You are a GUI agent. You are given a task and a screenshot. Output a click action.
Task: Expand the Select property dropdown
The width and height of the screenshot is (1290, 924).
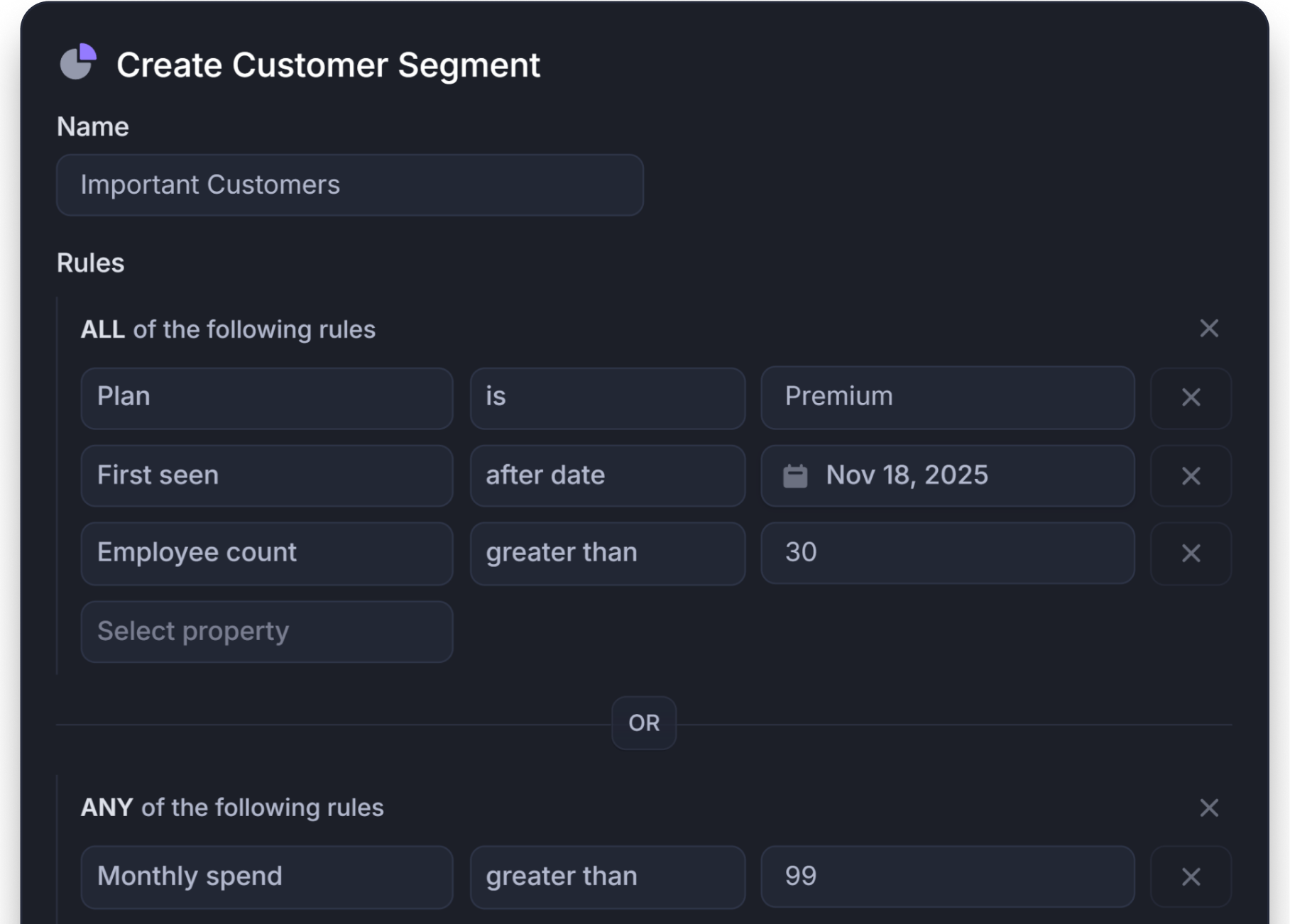click(267, 631)
